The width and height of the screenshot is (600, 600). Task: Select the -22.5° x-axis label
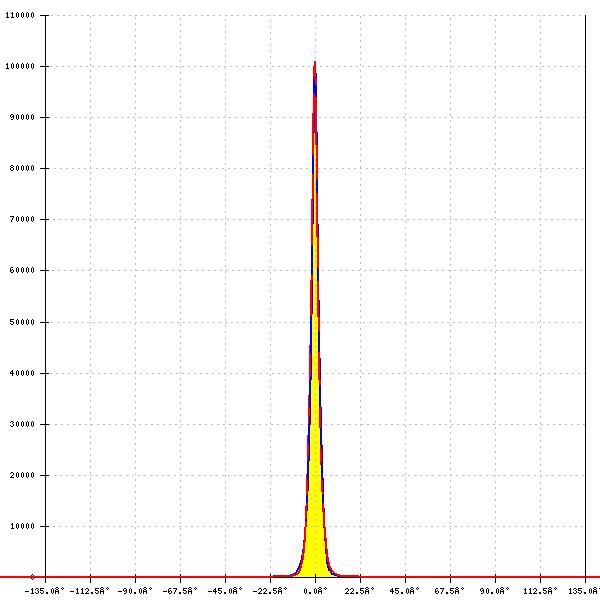(270, 591)
